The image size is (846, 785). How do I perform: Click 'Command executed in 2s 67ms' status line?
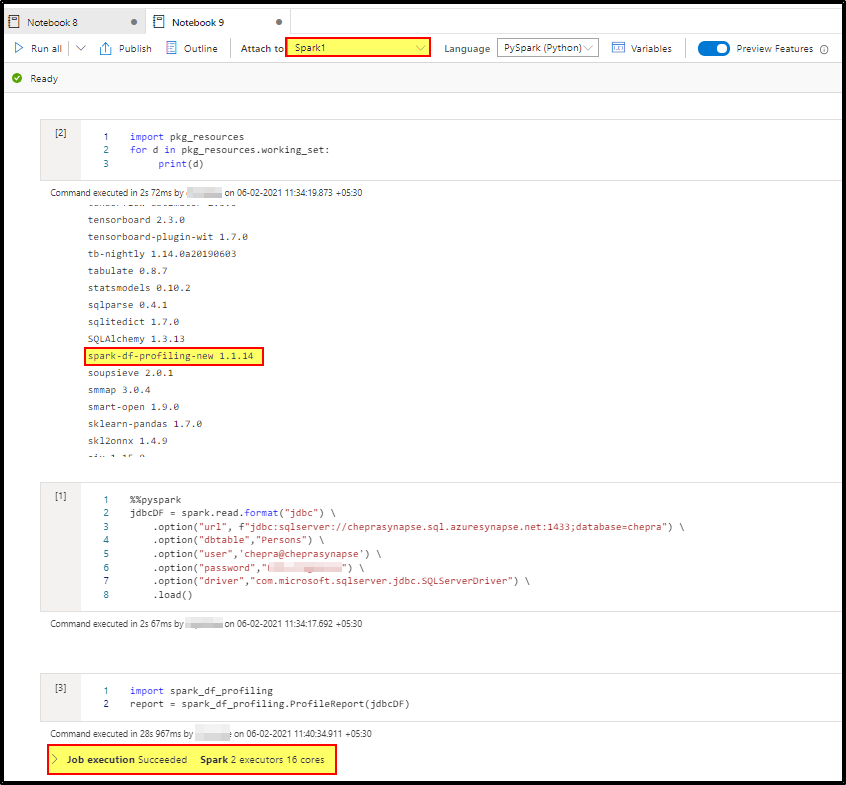click(x=206, y=624)
